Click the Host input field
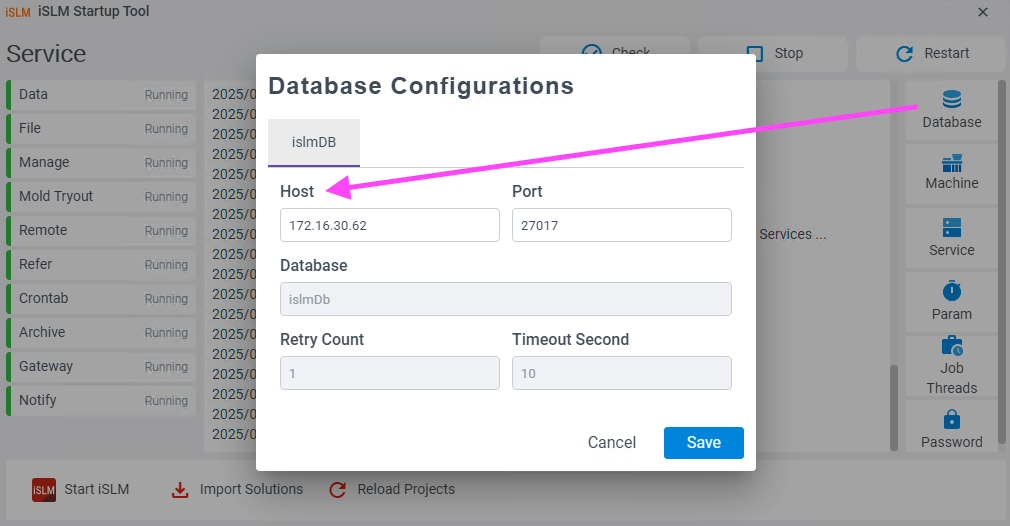The width and height of the screenshot is (1010, 526). point(390,225)
